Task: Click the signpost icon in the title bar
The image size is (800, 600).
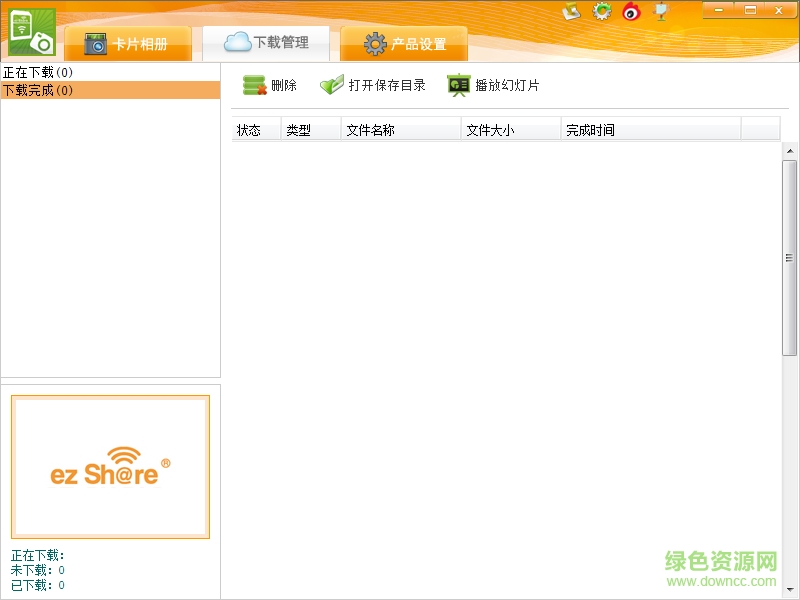Action: (x=661, y=11)
